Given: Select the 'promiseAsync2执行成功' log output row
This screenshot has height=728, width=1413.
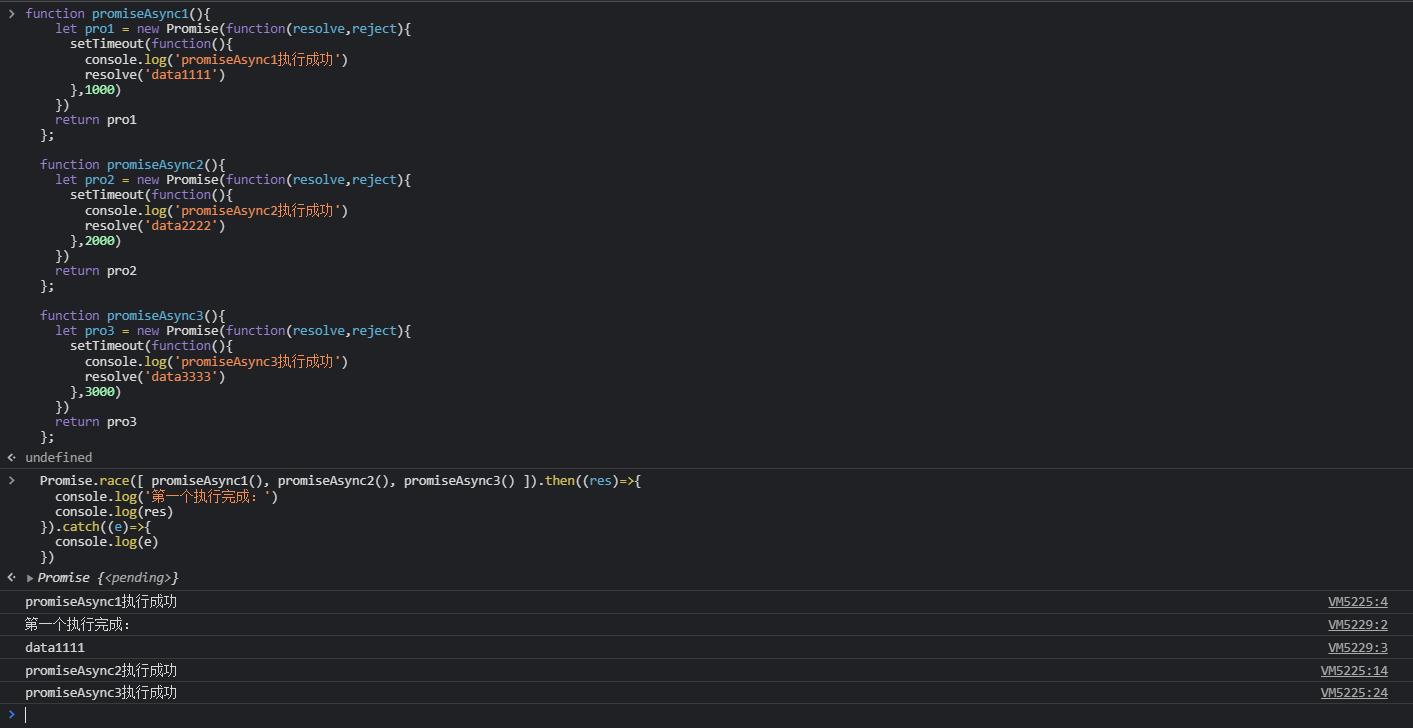Looking at the screenshot, I should [706, 671].
